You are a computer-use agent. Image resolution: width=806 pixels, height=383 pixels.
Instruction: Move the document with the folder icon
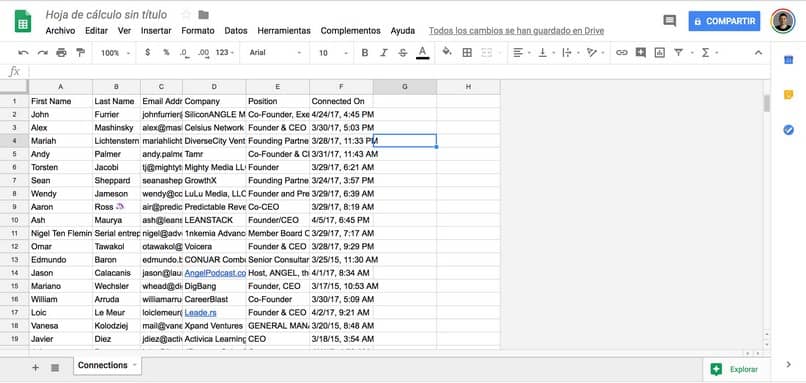pos(204,15)
